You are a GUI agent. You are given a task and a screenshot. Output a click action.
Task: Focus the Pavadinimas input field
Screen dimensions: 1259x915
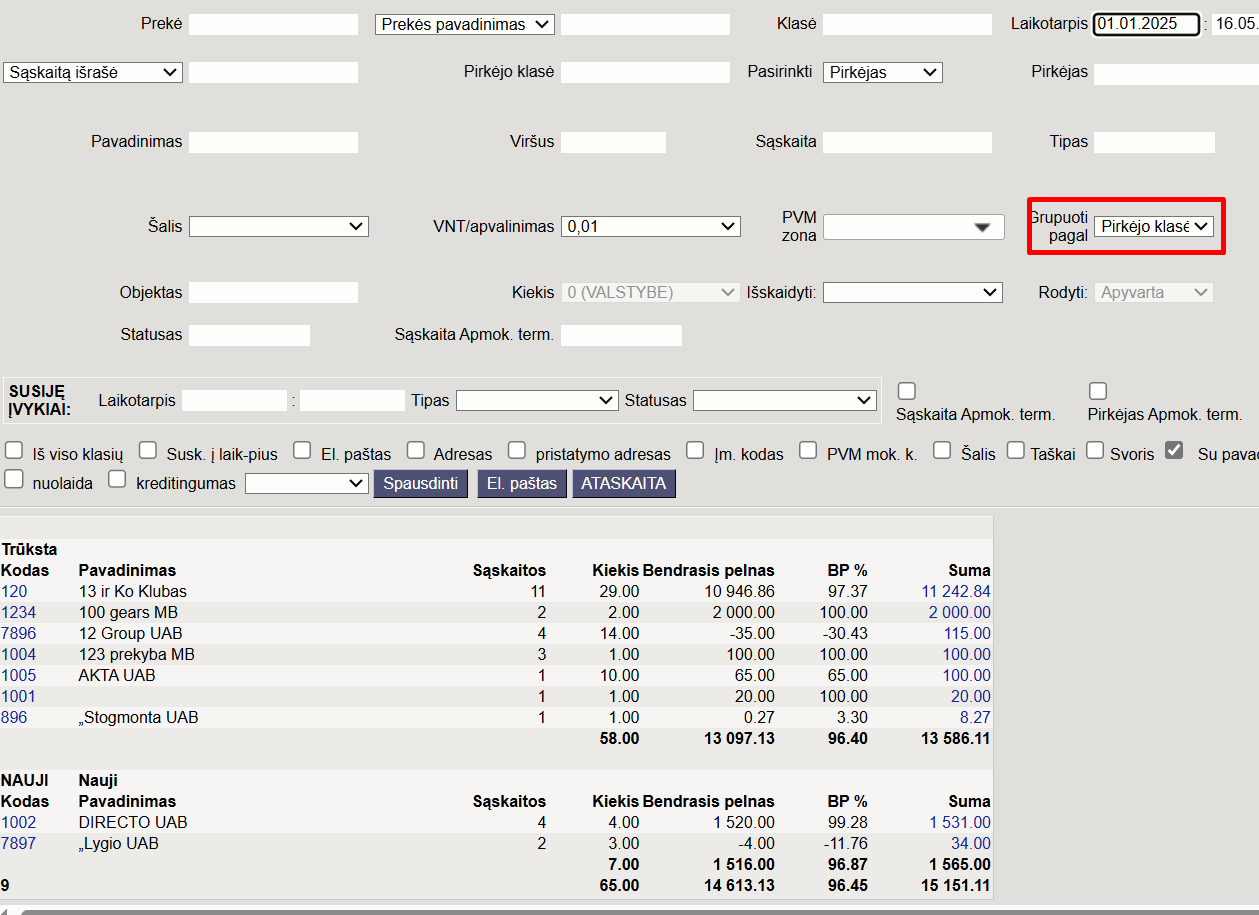click(x=273, y=141)
